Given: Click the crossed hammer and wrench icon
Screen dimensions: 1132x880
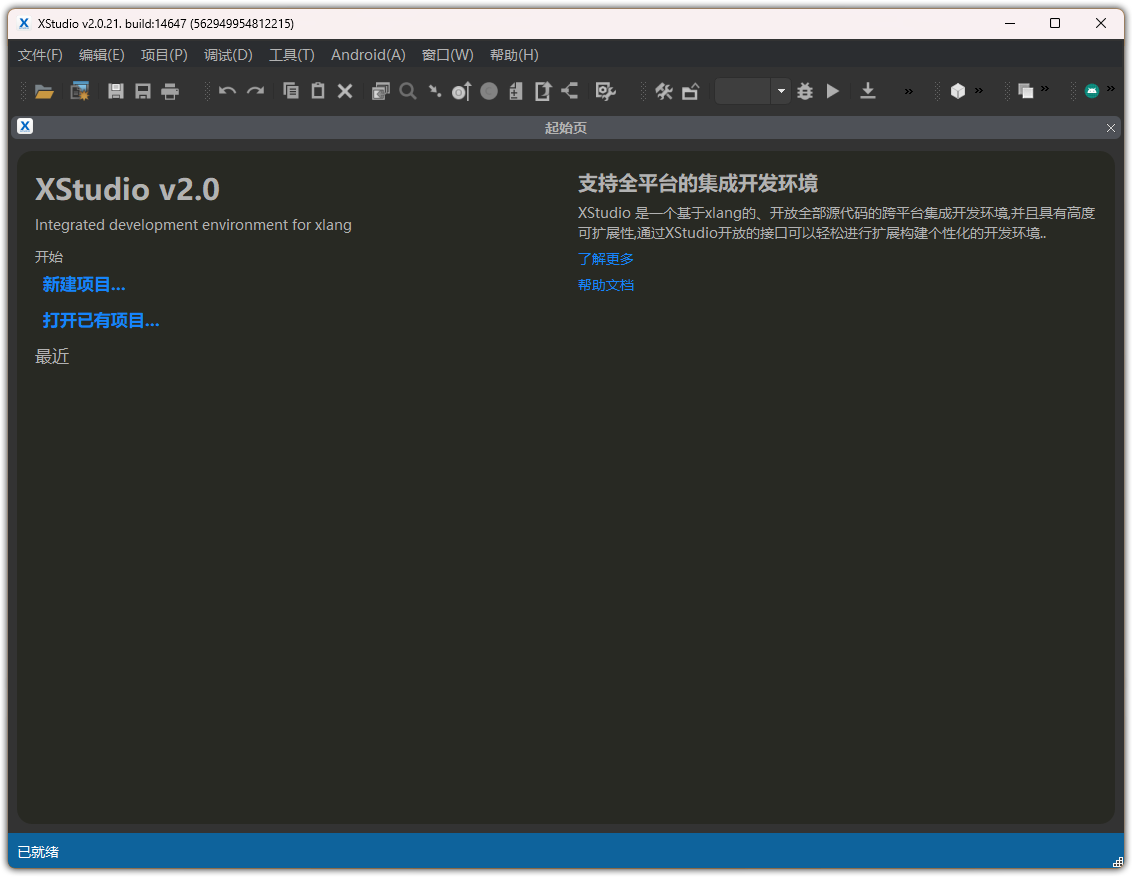Looking at the screenshot, I should click(x=663, y=91).
